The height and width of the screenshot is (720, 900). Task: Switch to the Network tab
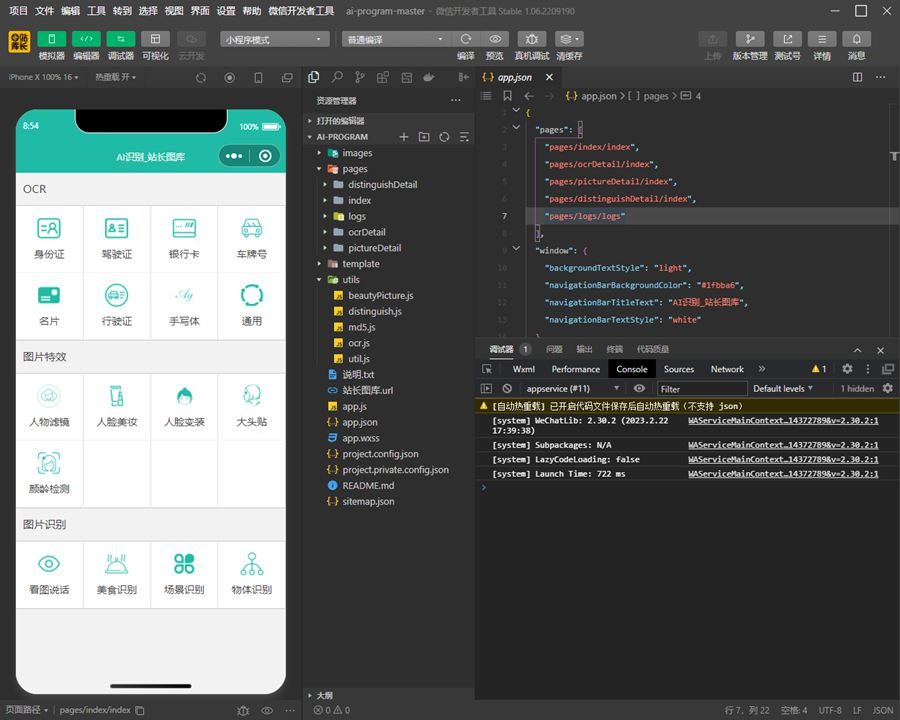tap(727, 369)
